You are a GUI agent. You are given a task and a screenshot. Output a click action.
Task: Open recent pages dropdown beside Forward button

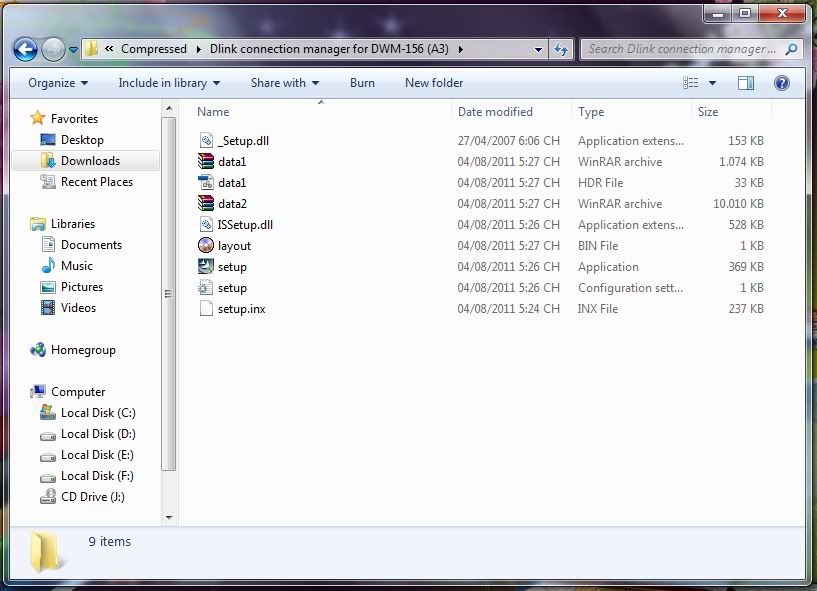73,50
